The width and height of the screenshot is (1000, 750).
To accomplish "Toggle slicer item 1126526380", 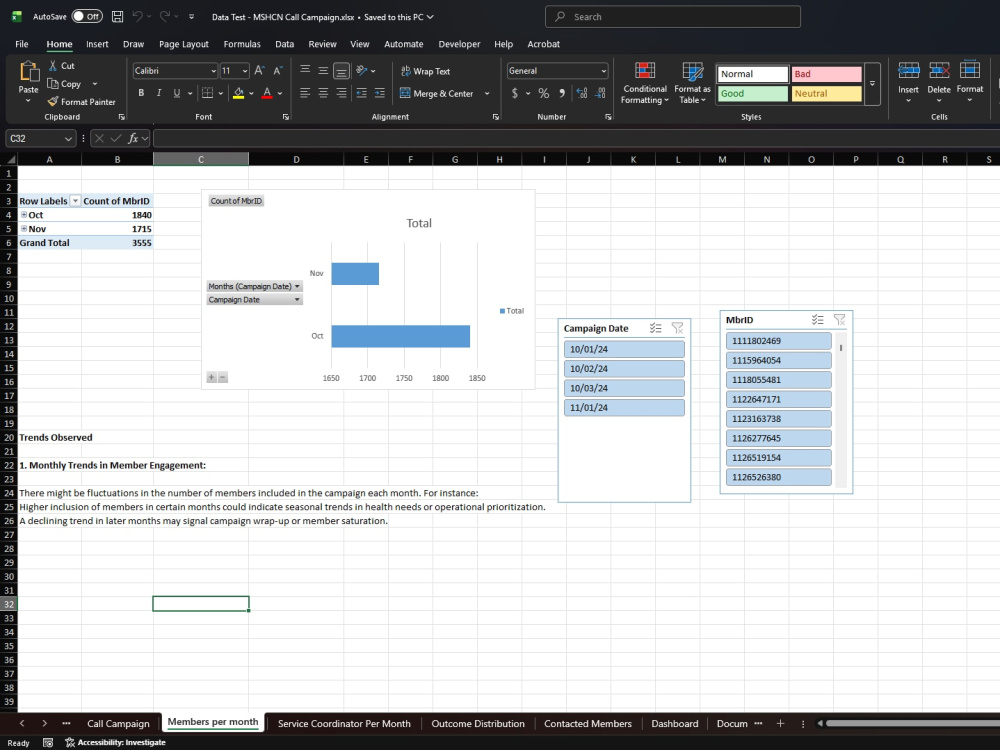I will [x=778, y=477].
